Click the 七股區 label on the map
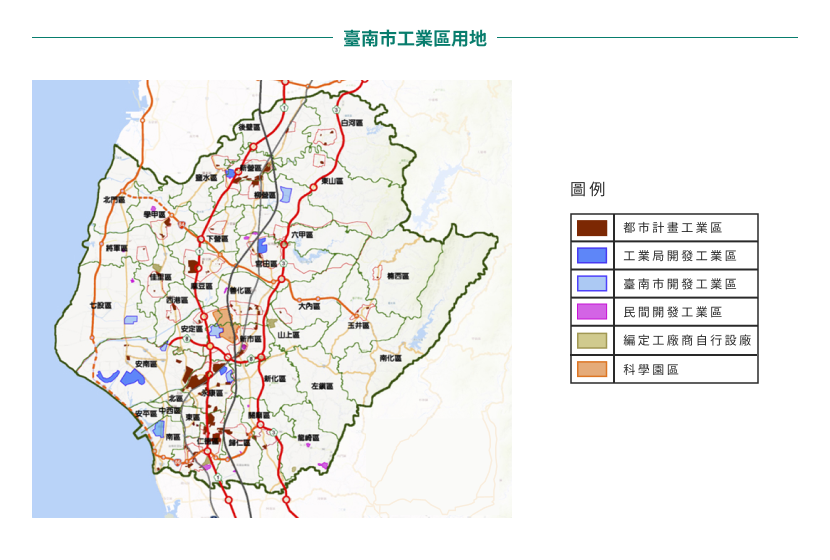The width and height of the screenshot is (830, 560). point(100,305)
